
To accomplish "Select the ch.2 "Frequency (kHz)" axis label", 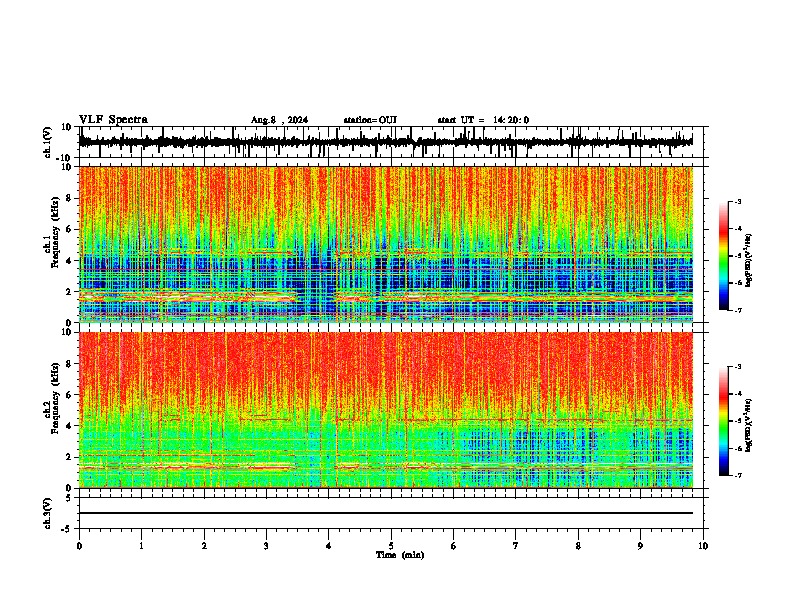I will pyautogui.click(x=55, y=398).
